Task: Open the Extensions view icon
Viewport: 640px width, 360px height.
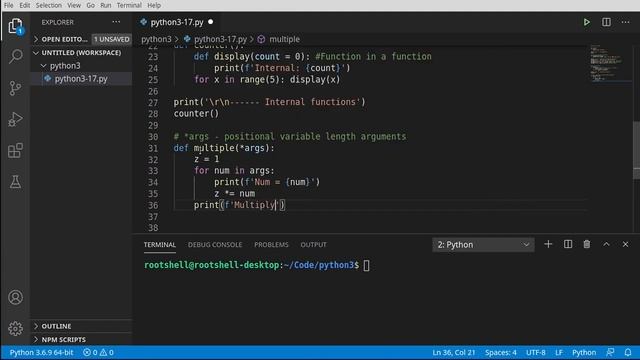Action: (16, 150)
